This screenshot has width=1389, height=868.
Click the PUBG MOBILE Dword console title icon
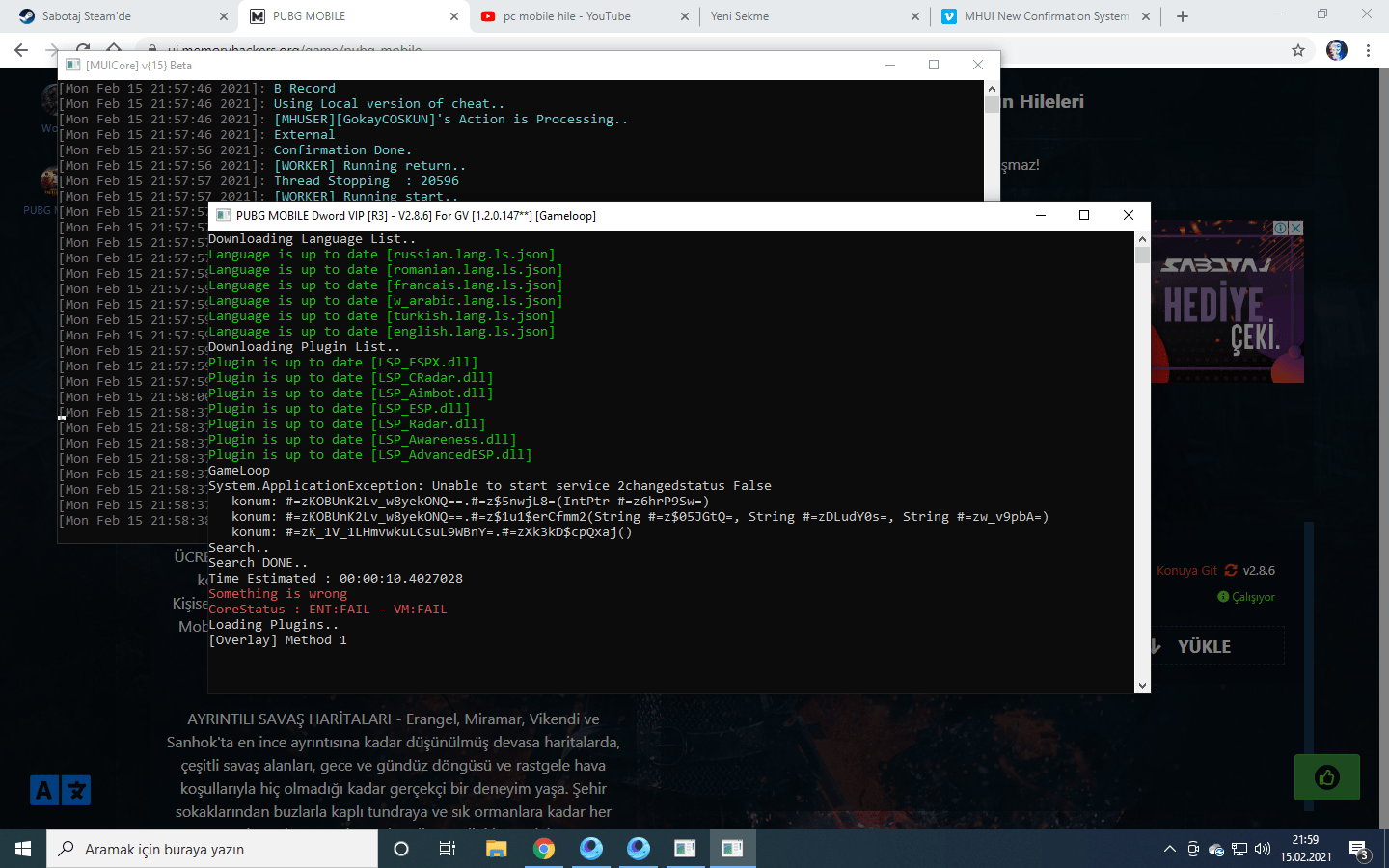tap(223, 215)
